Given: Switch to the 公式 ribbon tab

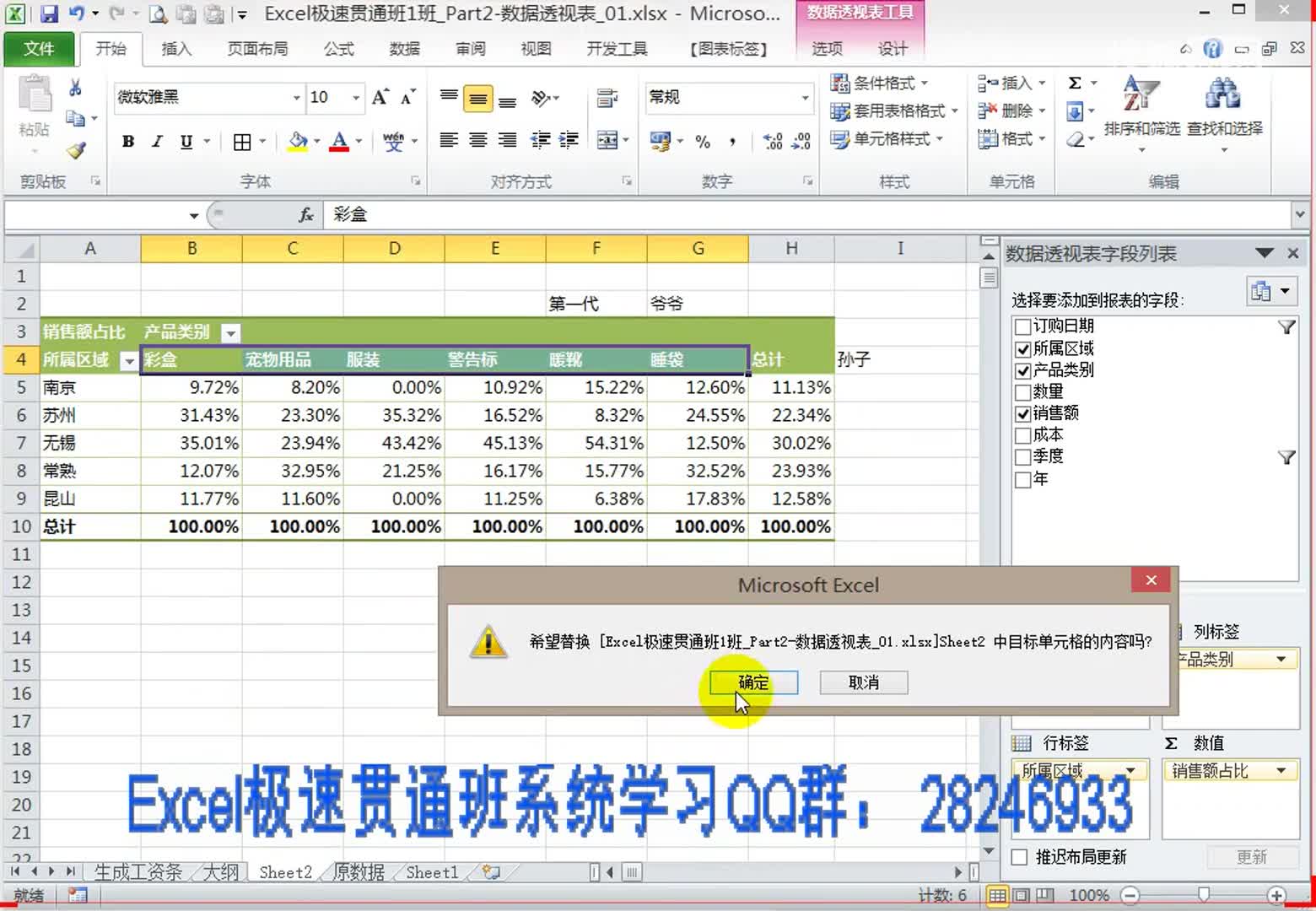Looking at the screenshot, I should click(338, 49).
